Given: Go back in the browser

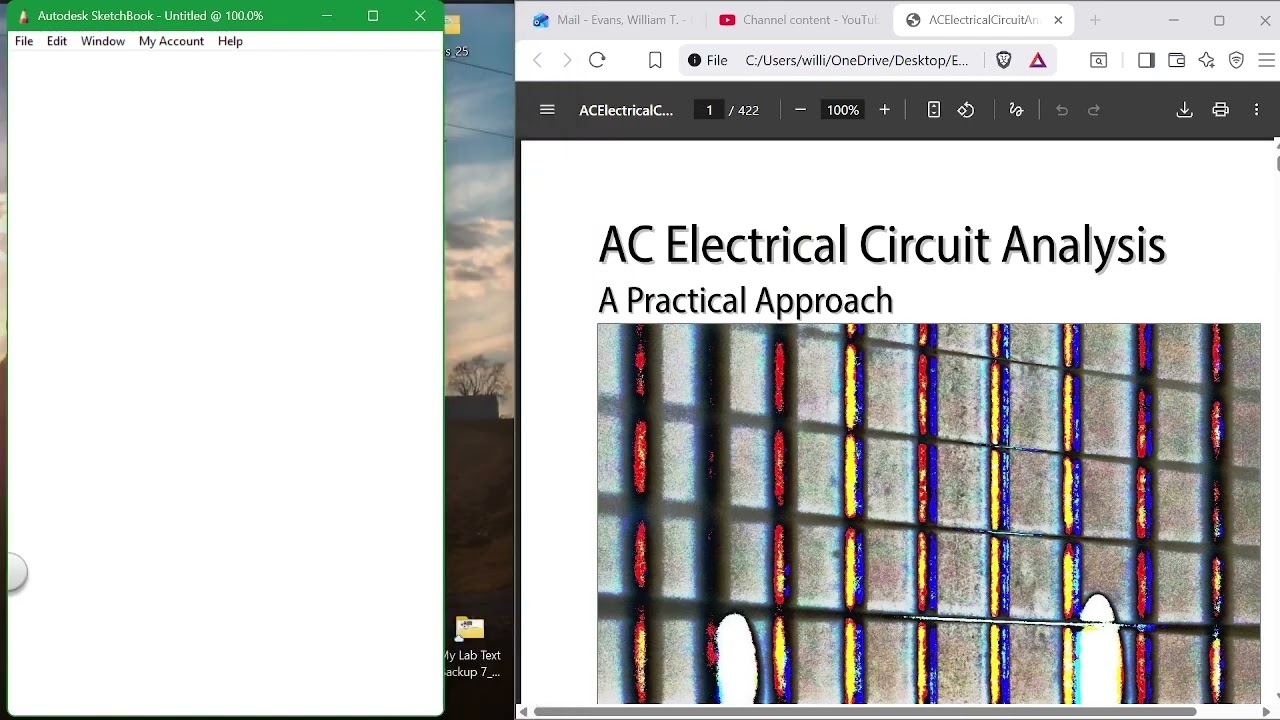Looking at the screenshot, I should tap(538, 60).
